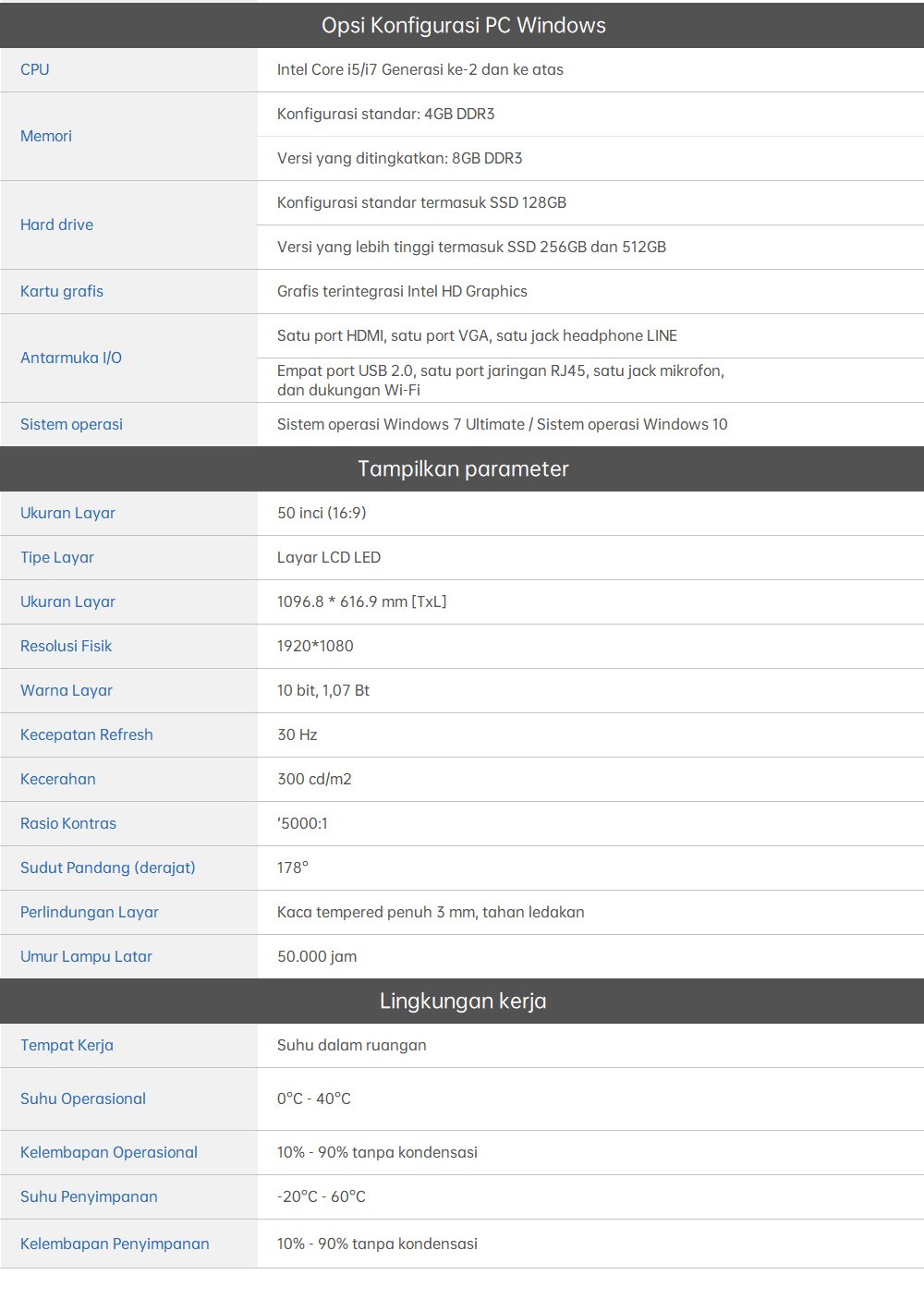Click the Tampilkan parameter section header
This screenshot has height=1299, width=924.
coord(463,468)
